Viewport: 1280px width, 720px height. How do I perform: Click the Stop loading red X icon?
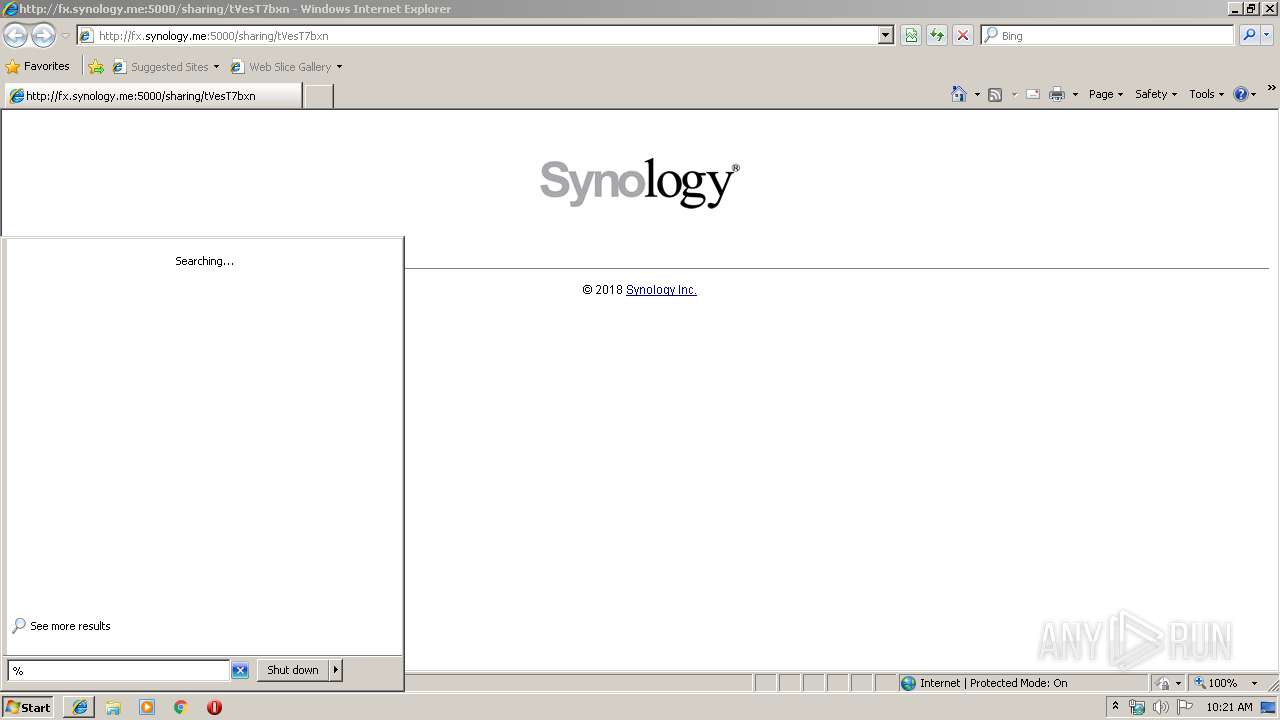(x=963, y=35)
